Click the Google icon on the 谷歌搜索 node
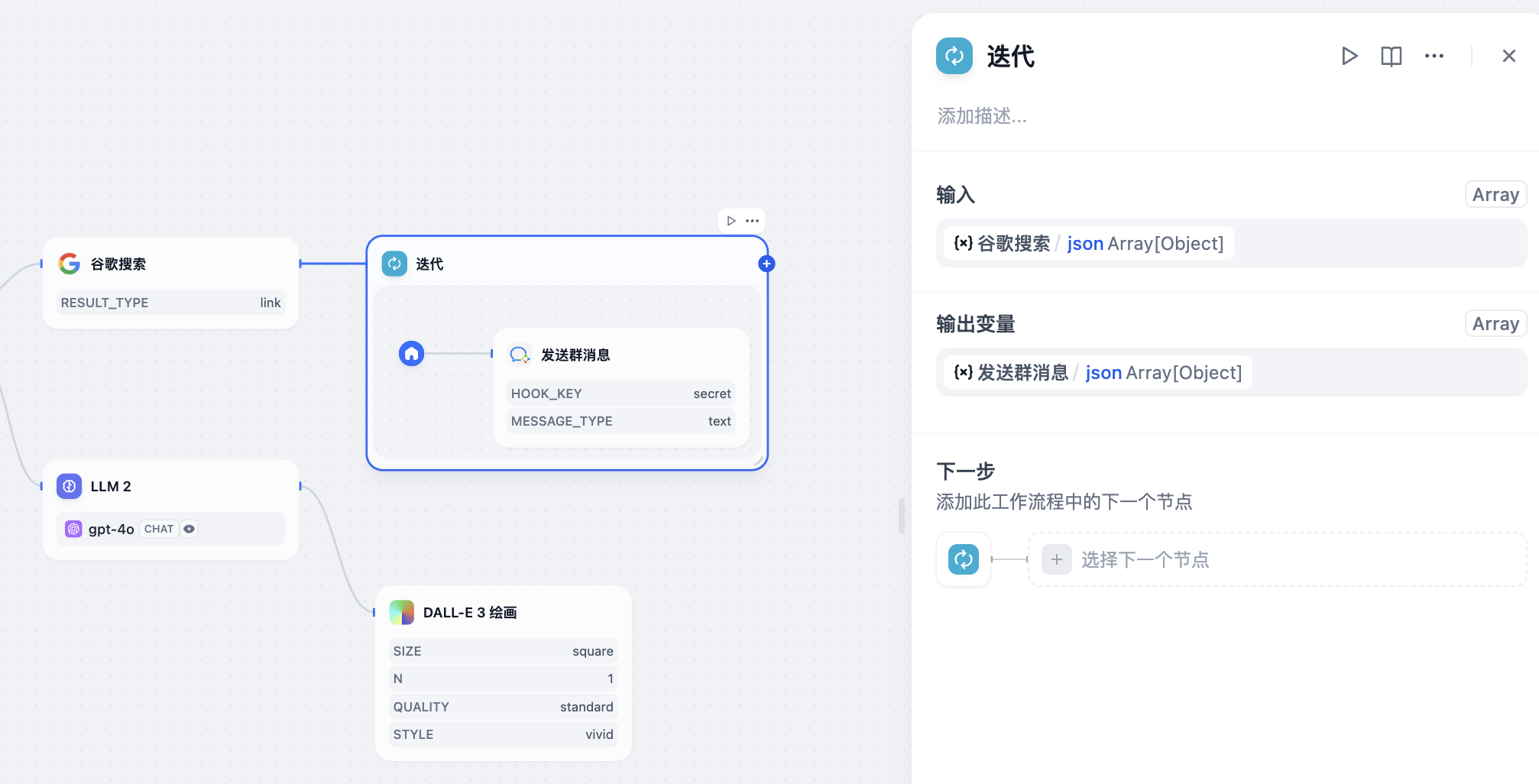Viewport: 1539px width, 784px height. click(69, 264)
